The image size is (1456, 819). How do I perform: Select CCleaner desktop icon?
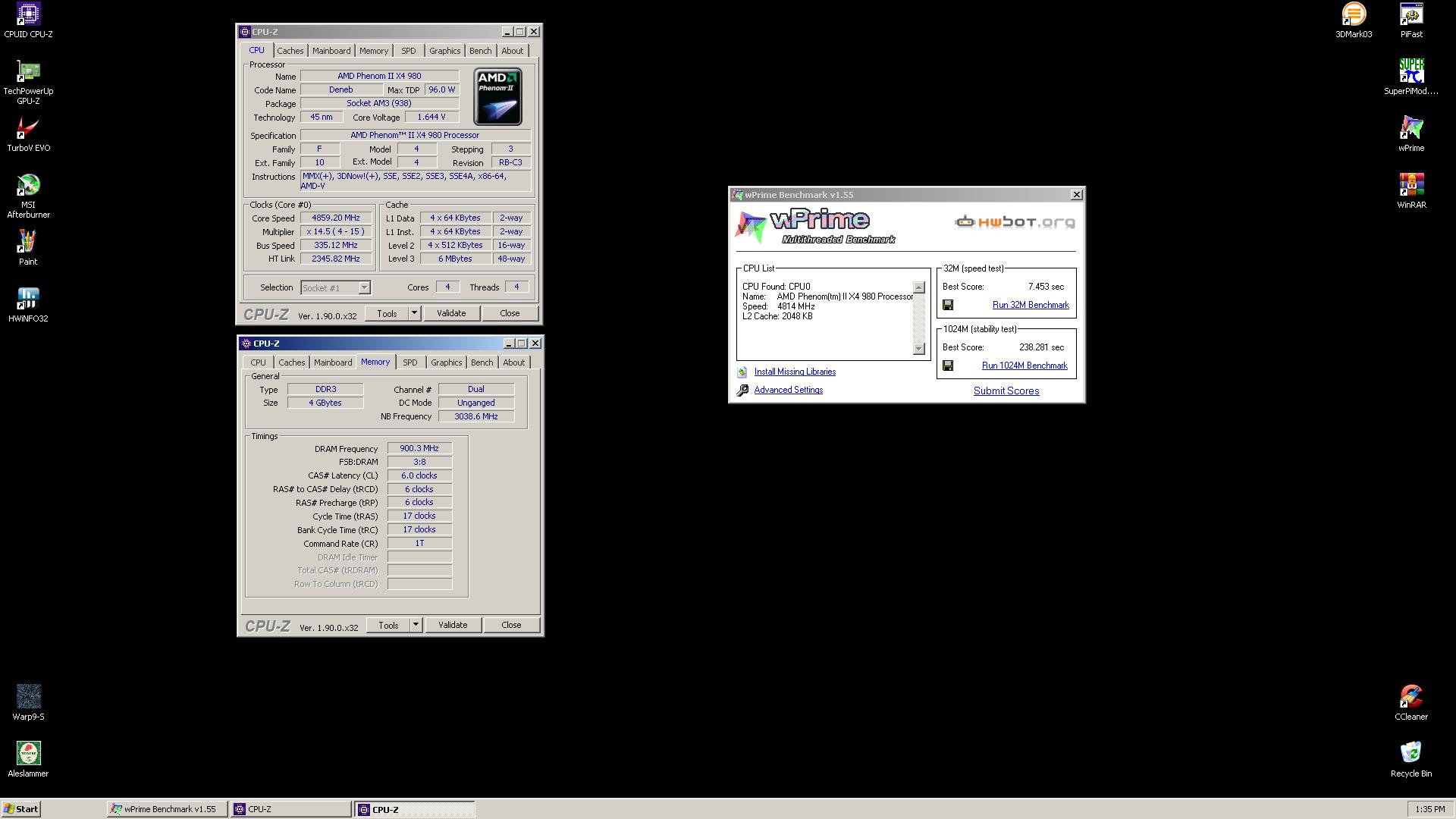tap(1411, 703)
